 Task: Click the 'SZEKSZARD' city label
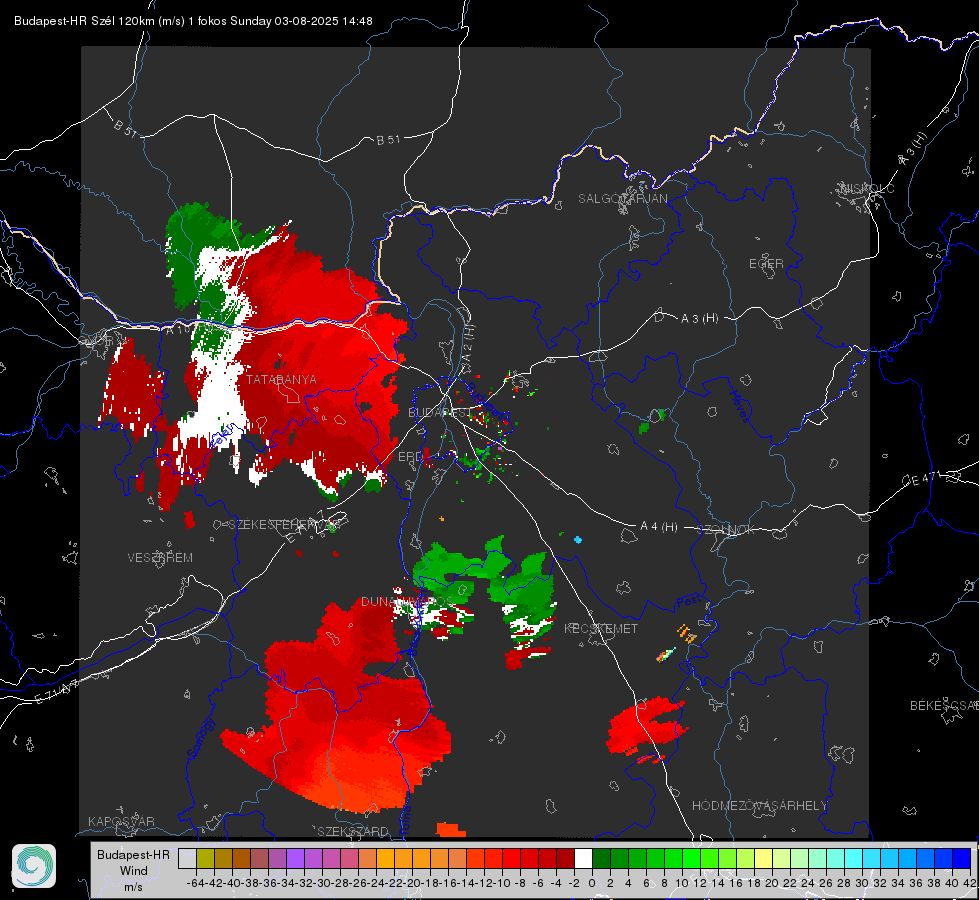353,831
